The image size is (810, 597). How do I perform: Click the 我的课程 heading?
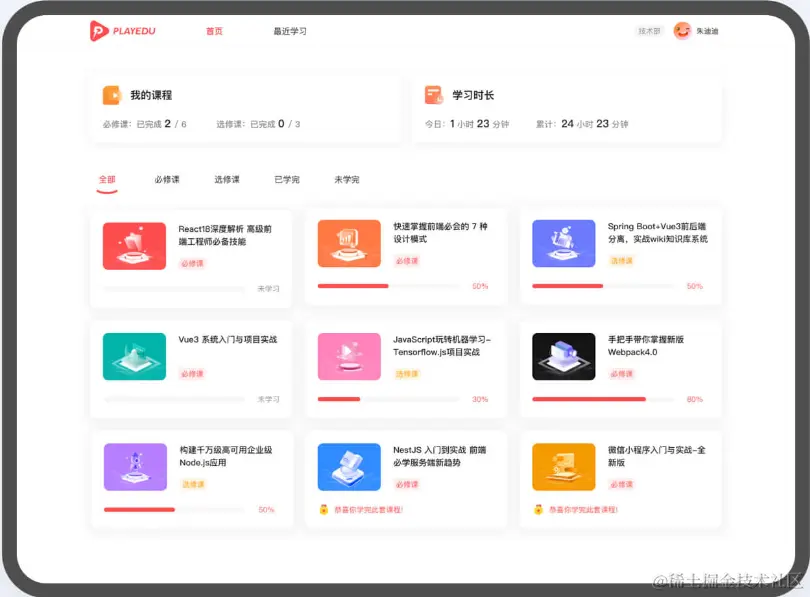[x=151, y=95]
